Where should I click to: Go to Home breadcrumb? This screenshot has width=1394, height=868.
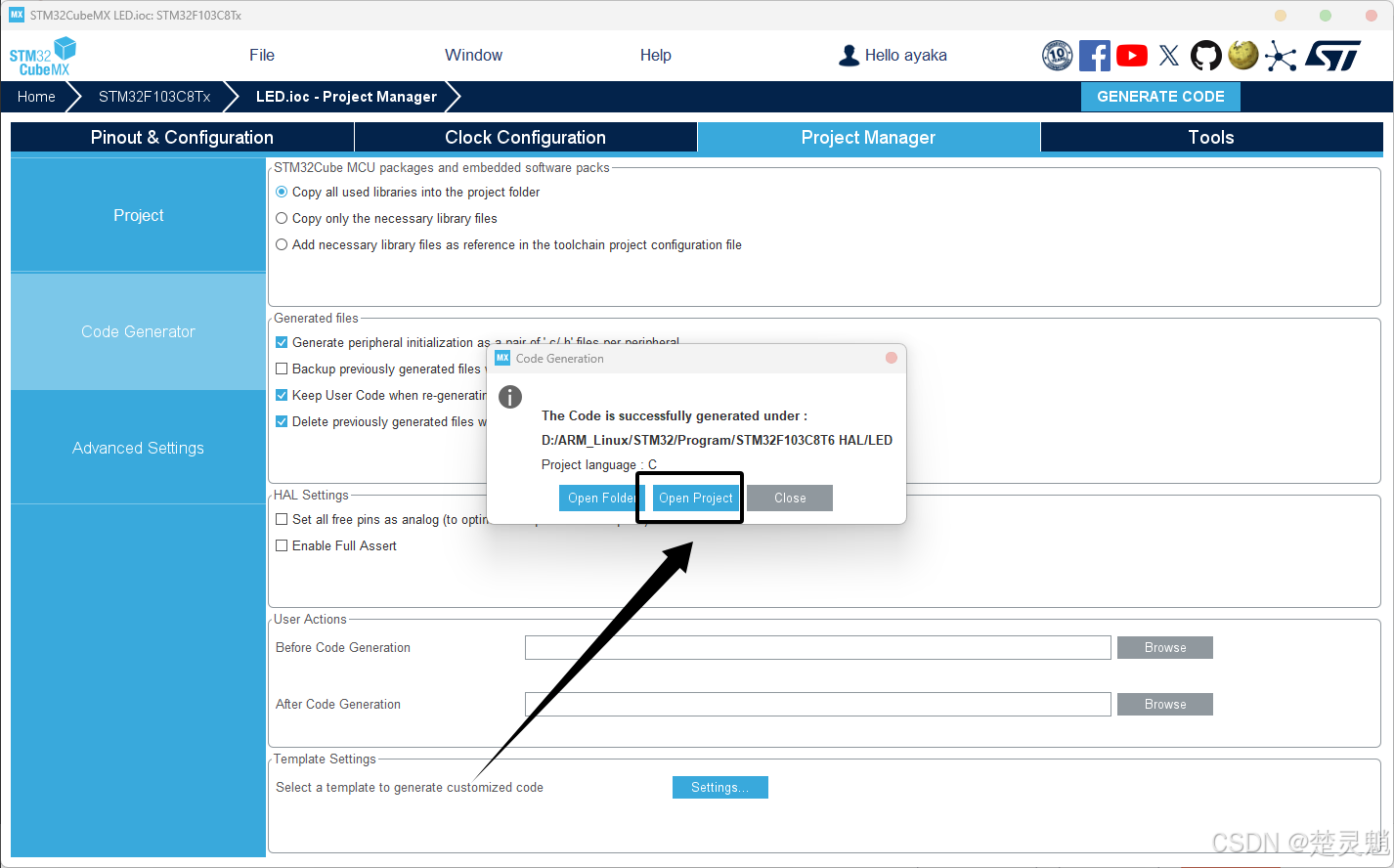(x=36, y=97)
